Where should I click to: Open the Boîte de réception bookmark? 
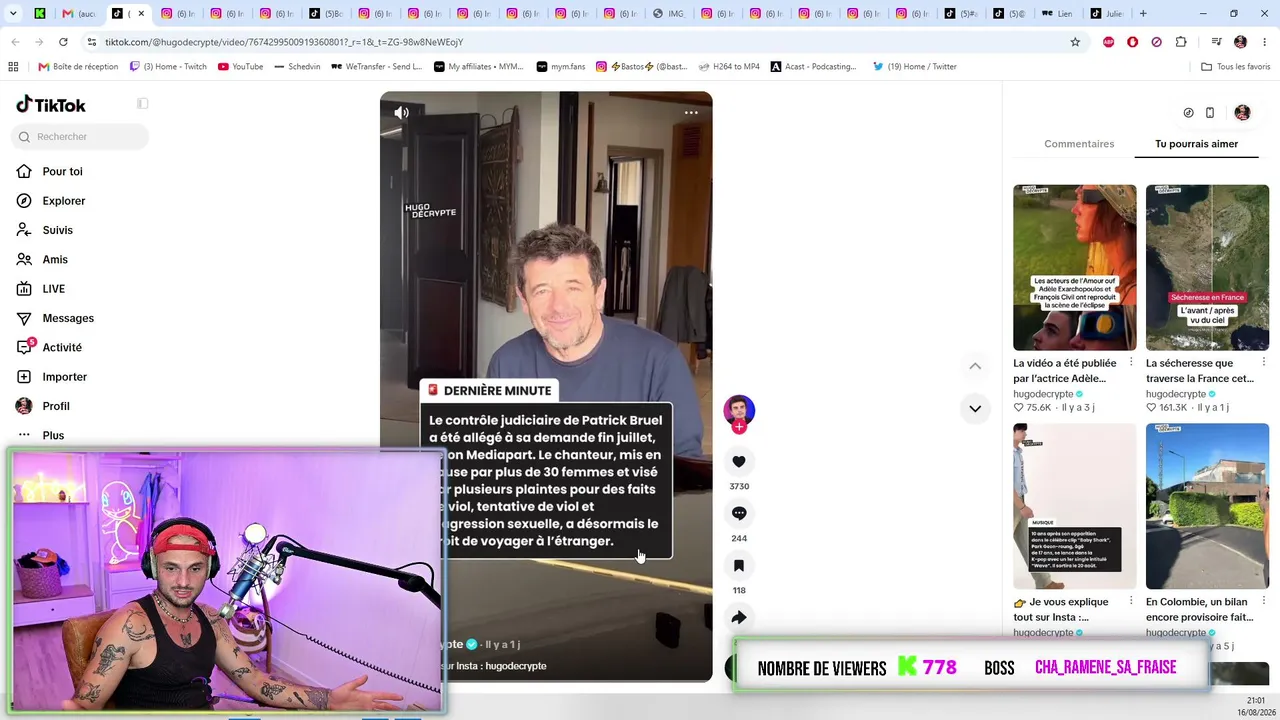tap(78, 67)
